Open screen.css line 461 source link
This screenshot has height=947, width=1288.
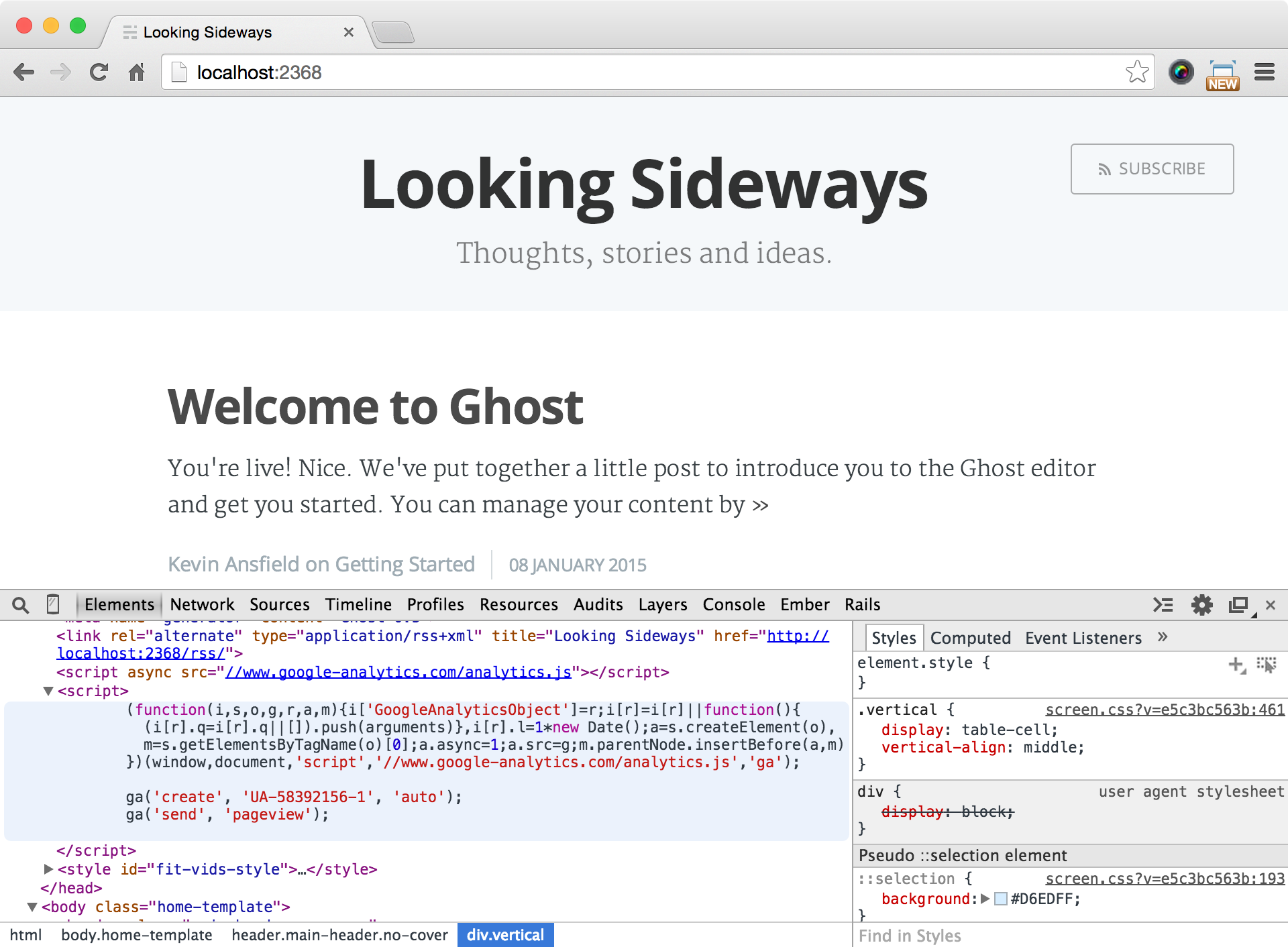(1165, 710)
